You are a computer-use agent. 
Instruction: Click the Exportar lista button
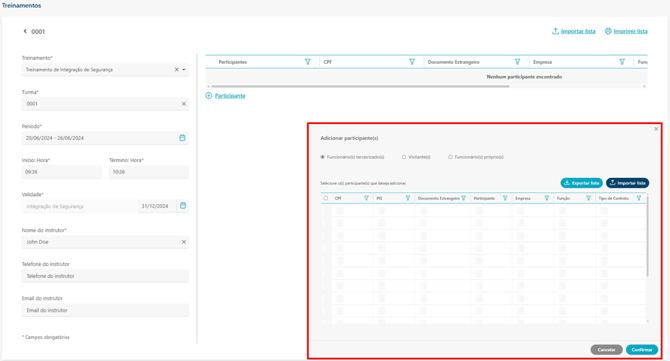coord(582,183)
